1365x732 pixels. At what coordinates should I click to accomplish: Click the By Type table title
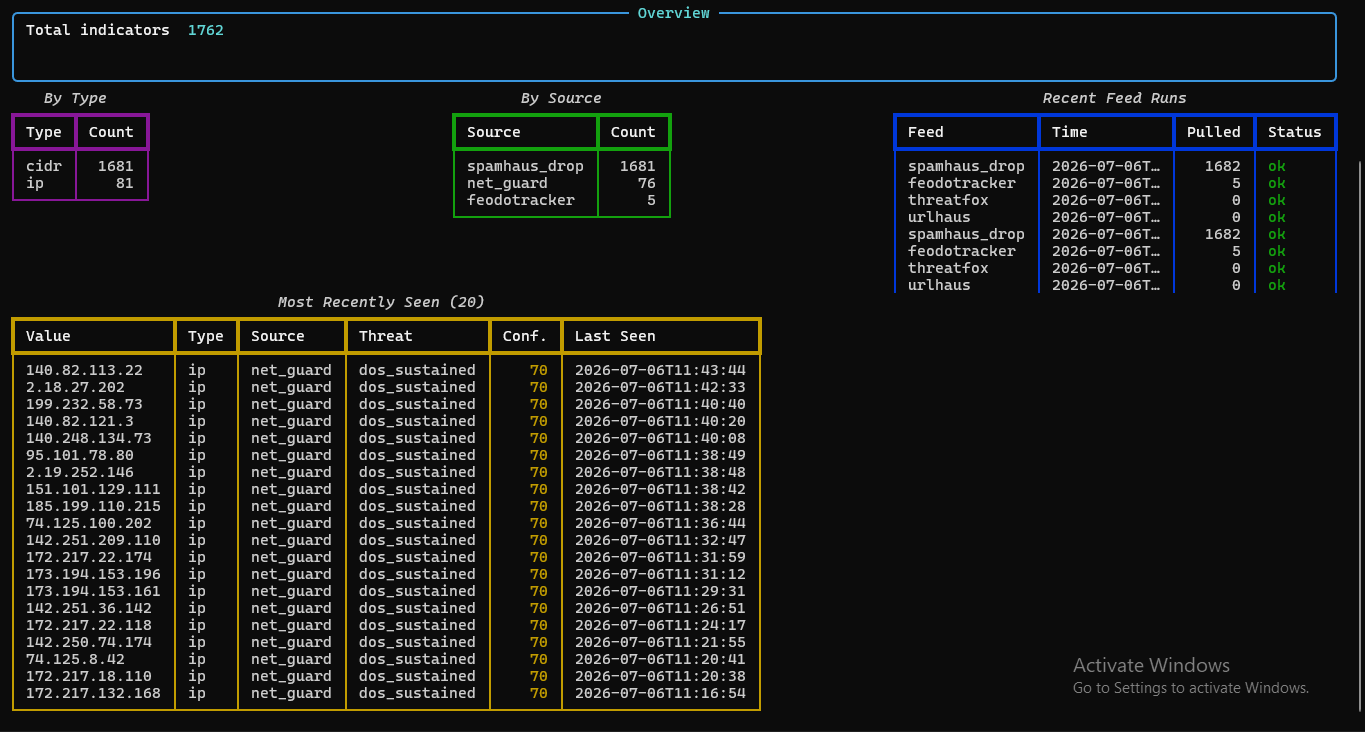click(75, 98)
